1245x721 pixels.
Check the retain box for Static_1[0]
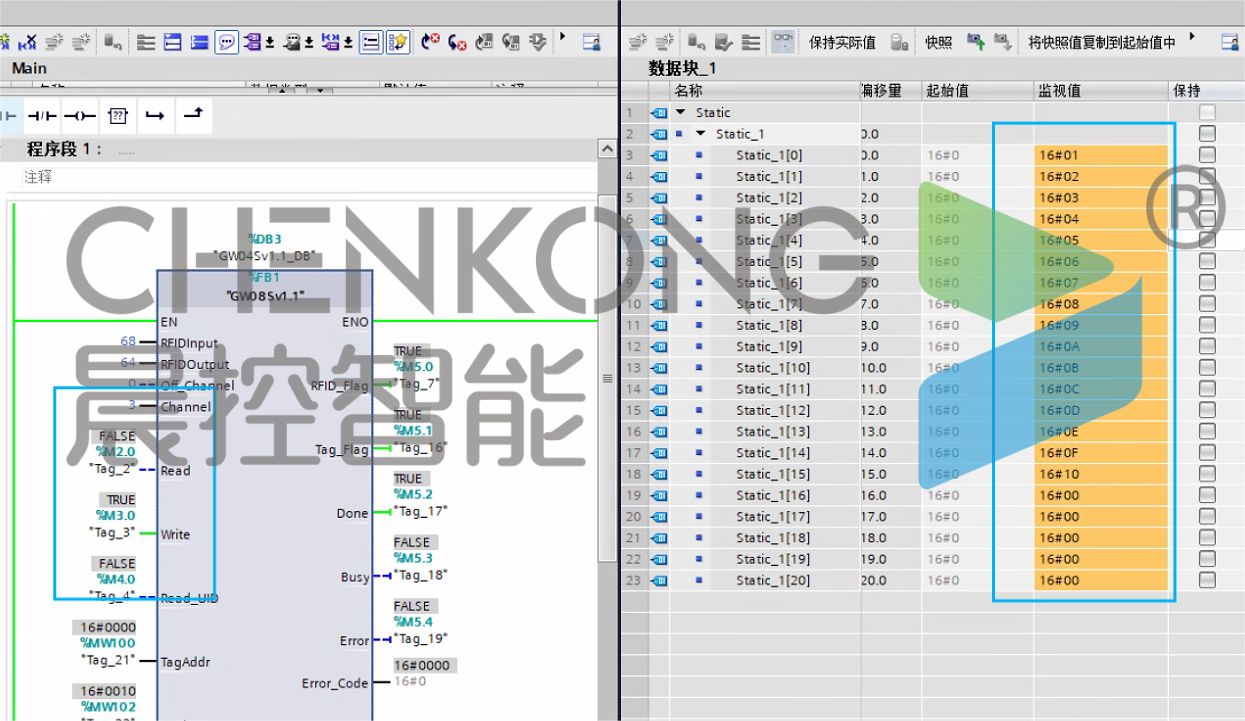[1207, 155]
